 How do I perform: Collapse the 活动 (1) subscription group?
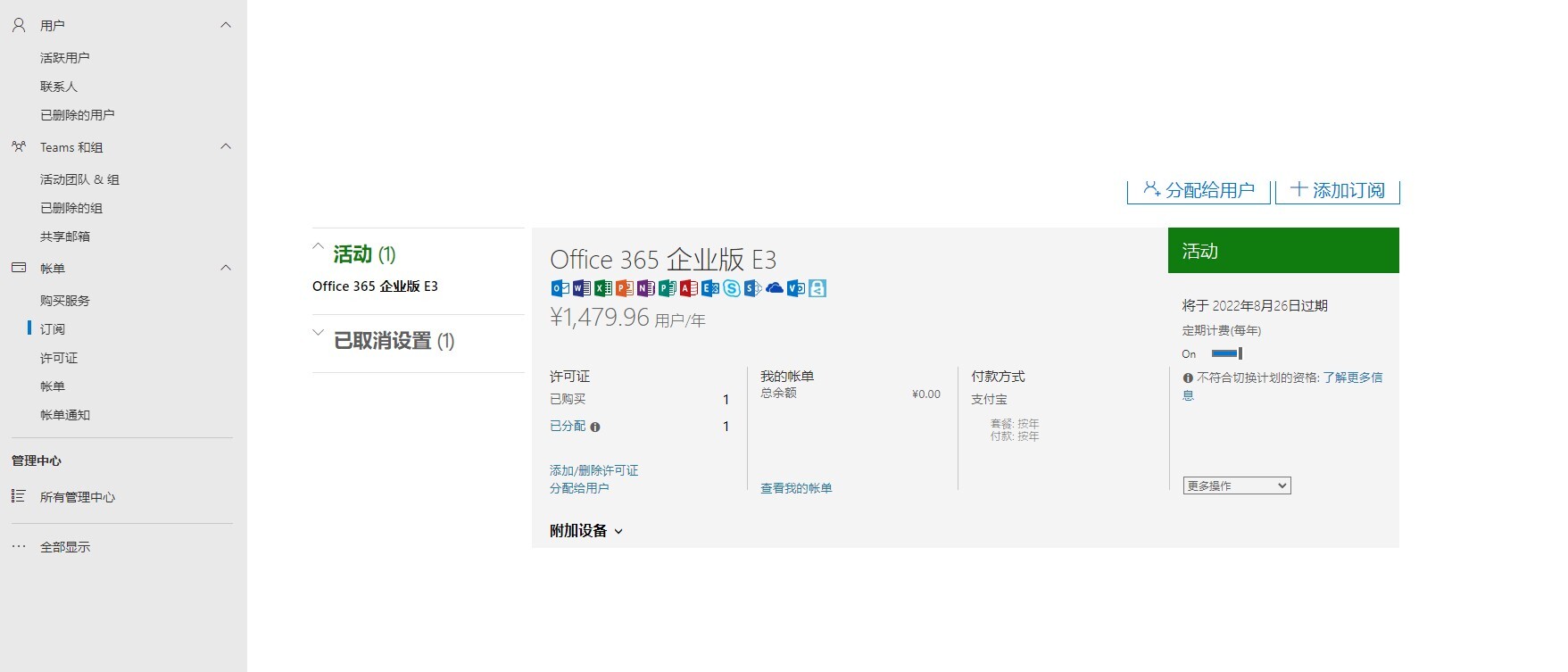coord(318,246)
